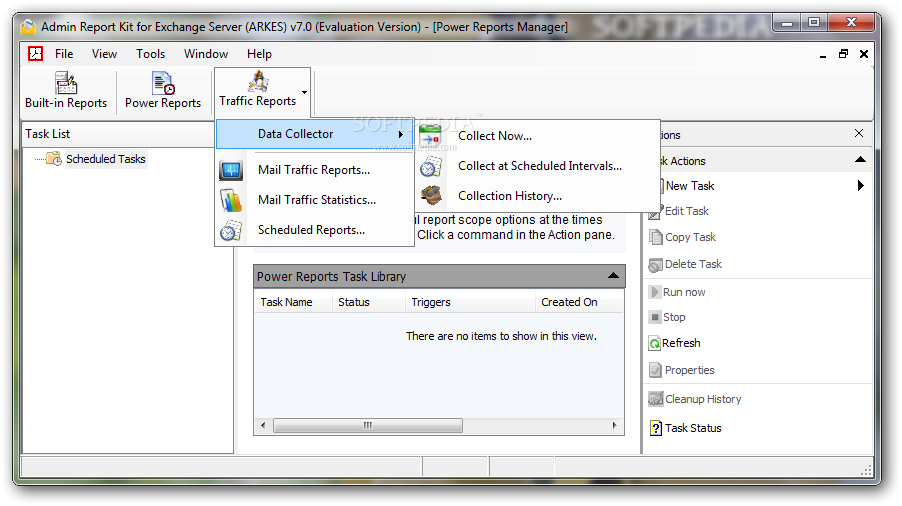Open the View menu

(104, 54)
